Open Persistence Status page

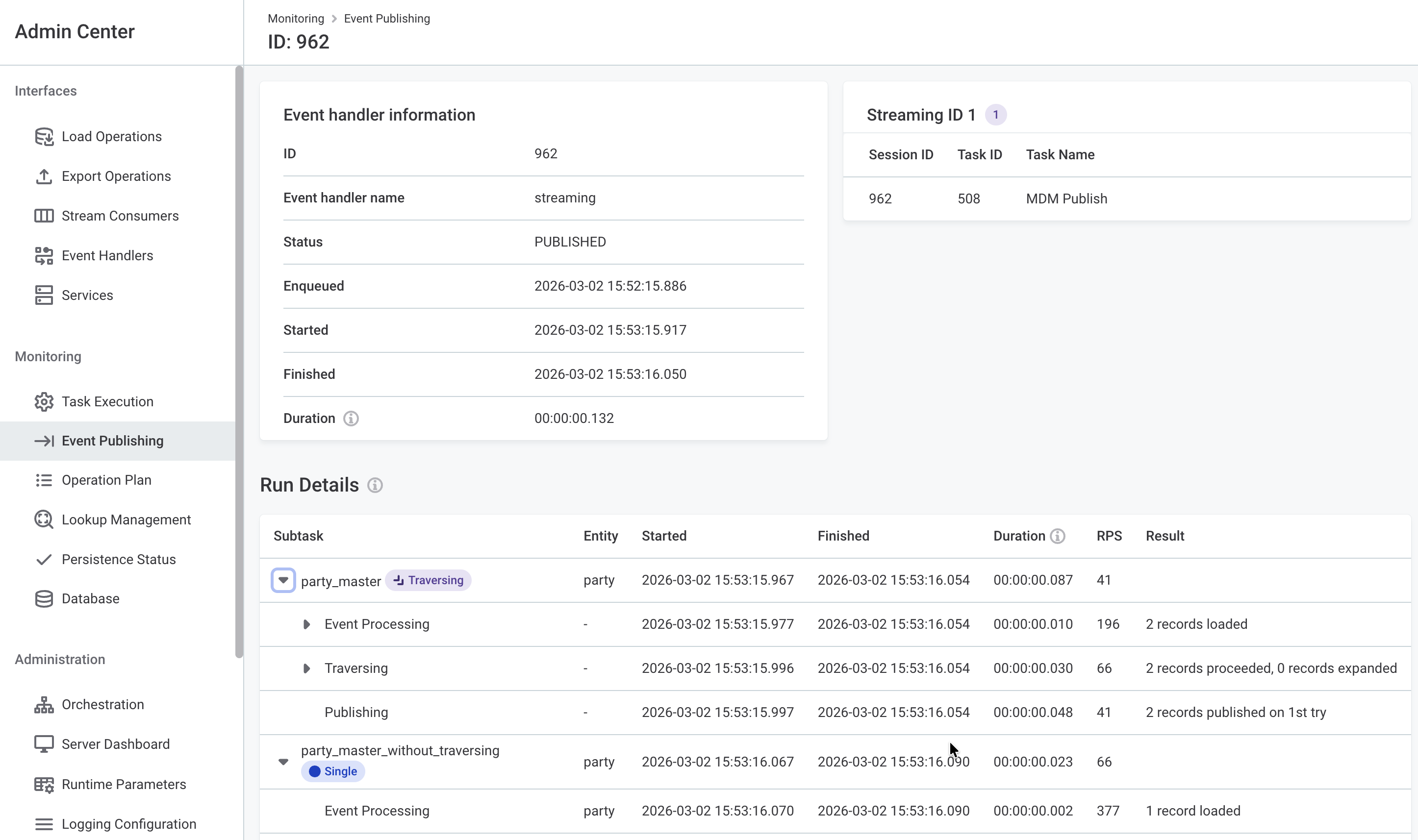click(118, 559)
